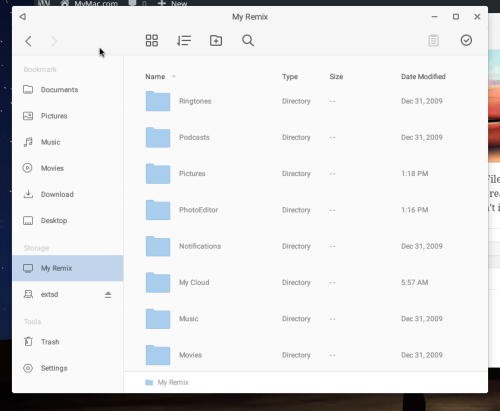Screen dimensions: 500x411
Task: Click the 1:16 PM date cell
Action: tap(414, 210)
